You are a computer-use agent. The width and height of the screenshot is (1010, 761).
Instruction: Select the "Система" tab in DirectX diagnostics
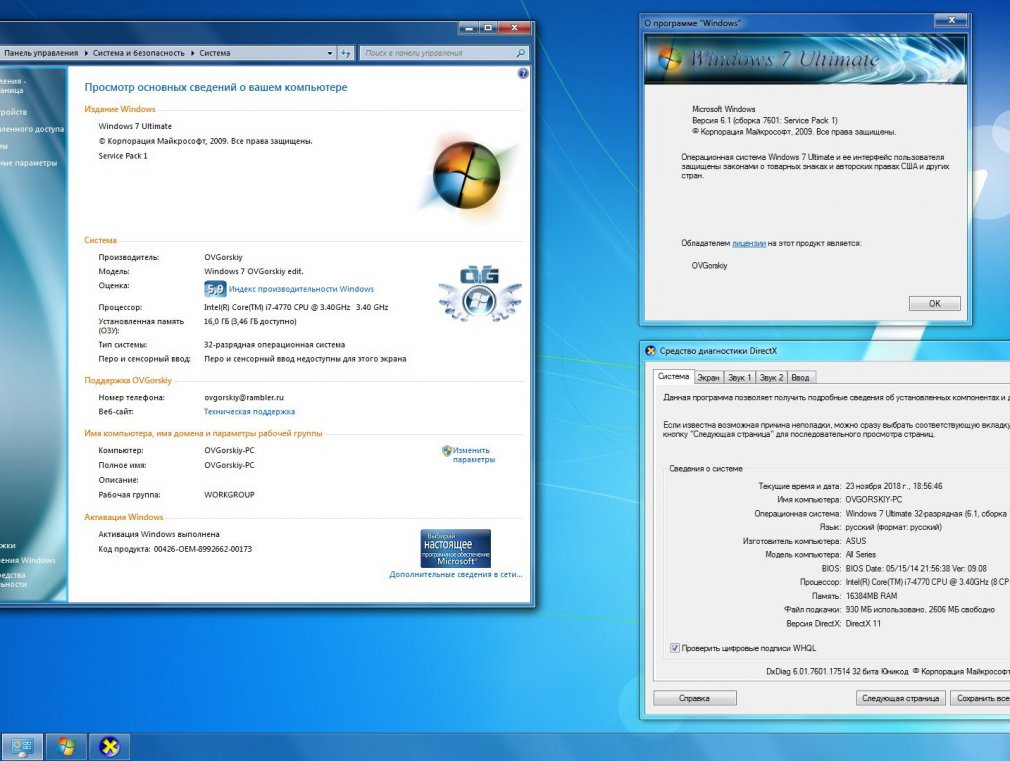(673, 376)
